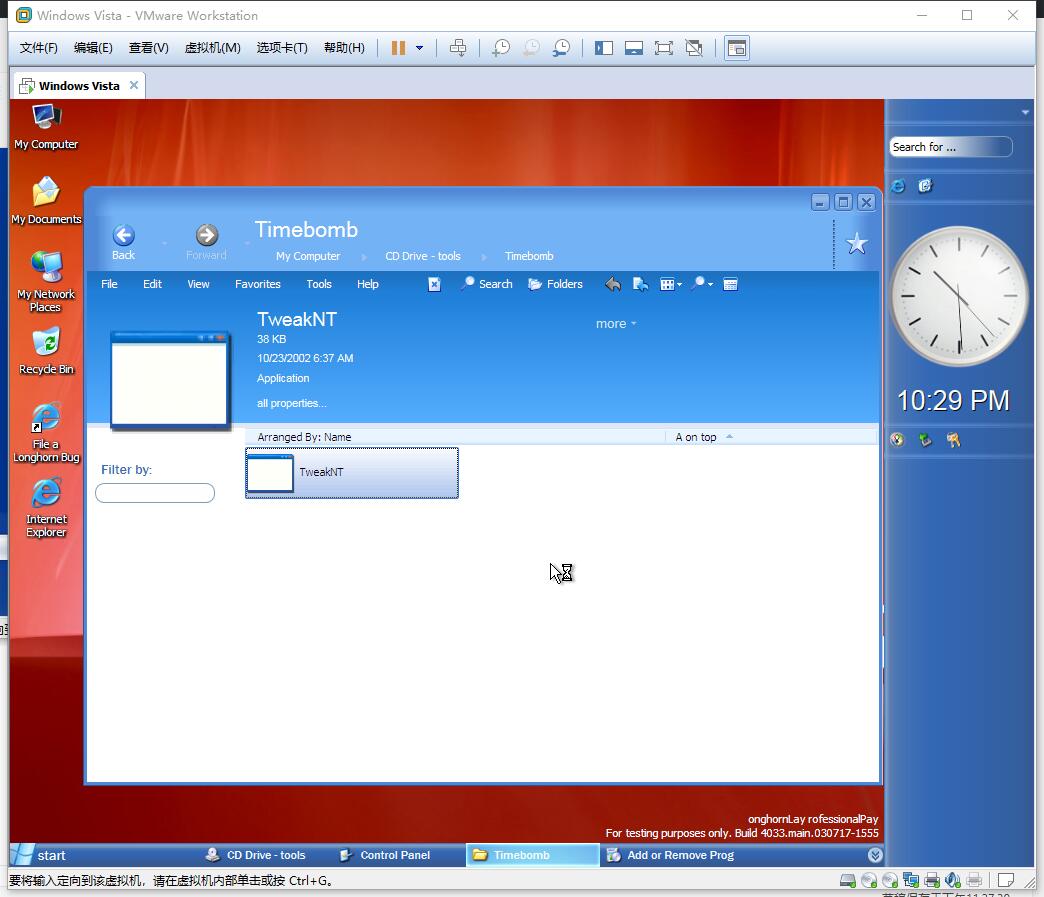Open the explorer View menu
Image resolution: width=1044 pixels, height=897 pixels.
(x=198, y=284)
